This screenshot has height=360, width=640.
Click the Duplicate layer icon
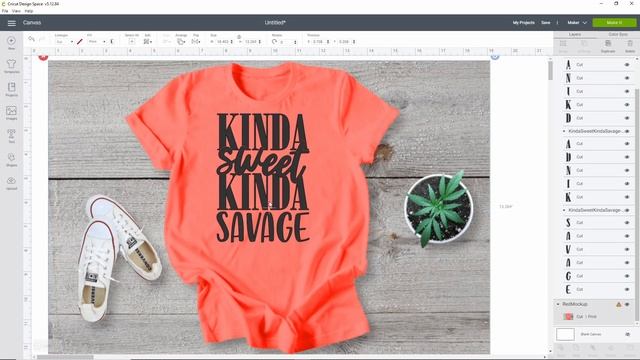pyautogui.click(x=608, y=44)
